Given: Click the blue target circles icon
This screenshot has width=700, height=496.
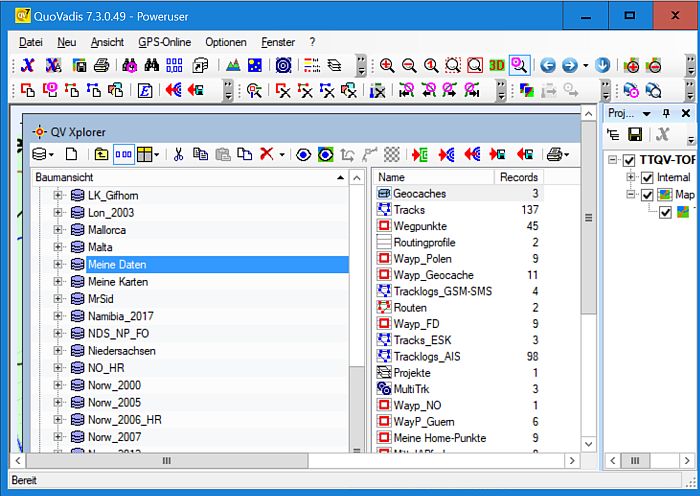Looking at the screenshot, I should point(283,66).
